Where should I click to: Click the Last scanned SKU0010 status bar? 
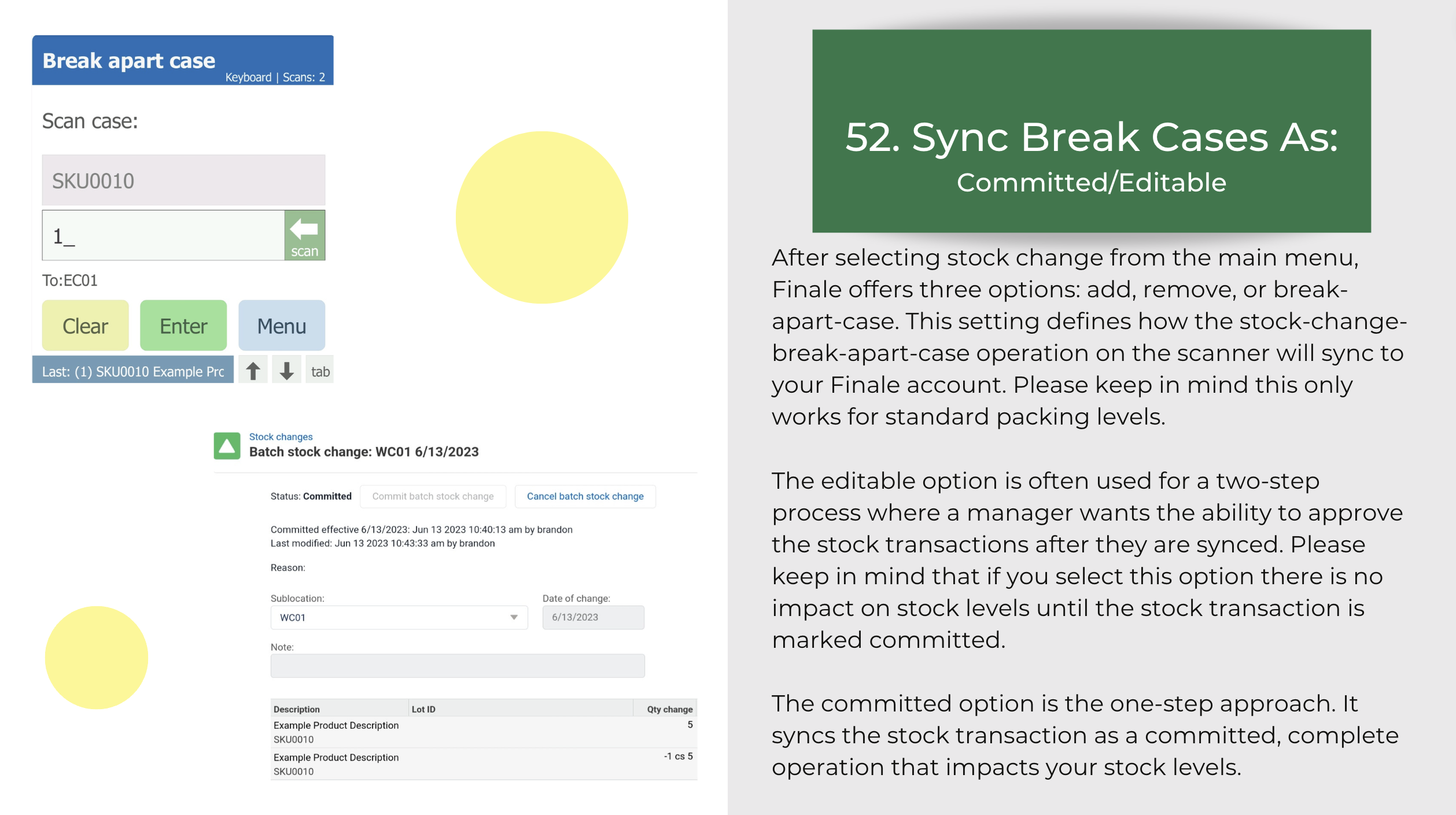(x=133, y=370)
